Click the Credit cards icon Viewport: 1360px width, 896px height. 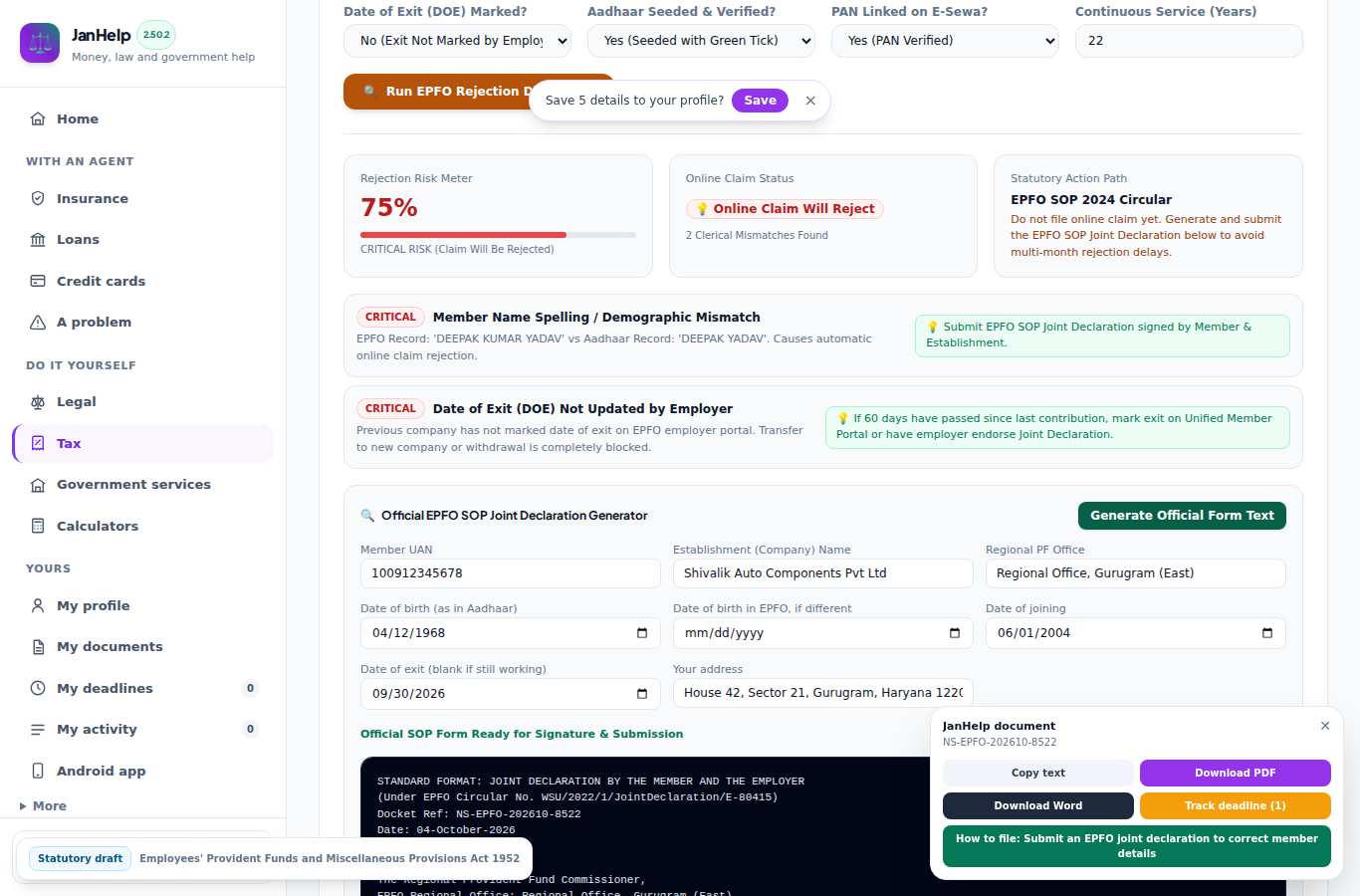click(38, 281)
